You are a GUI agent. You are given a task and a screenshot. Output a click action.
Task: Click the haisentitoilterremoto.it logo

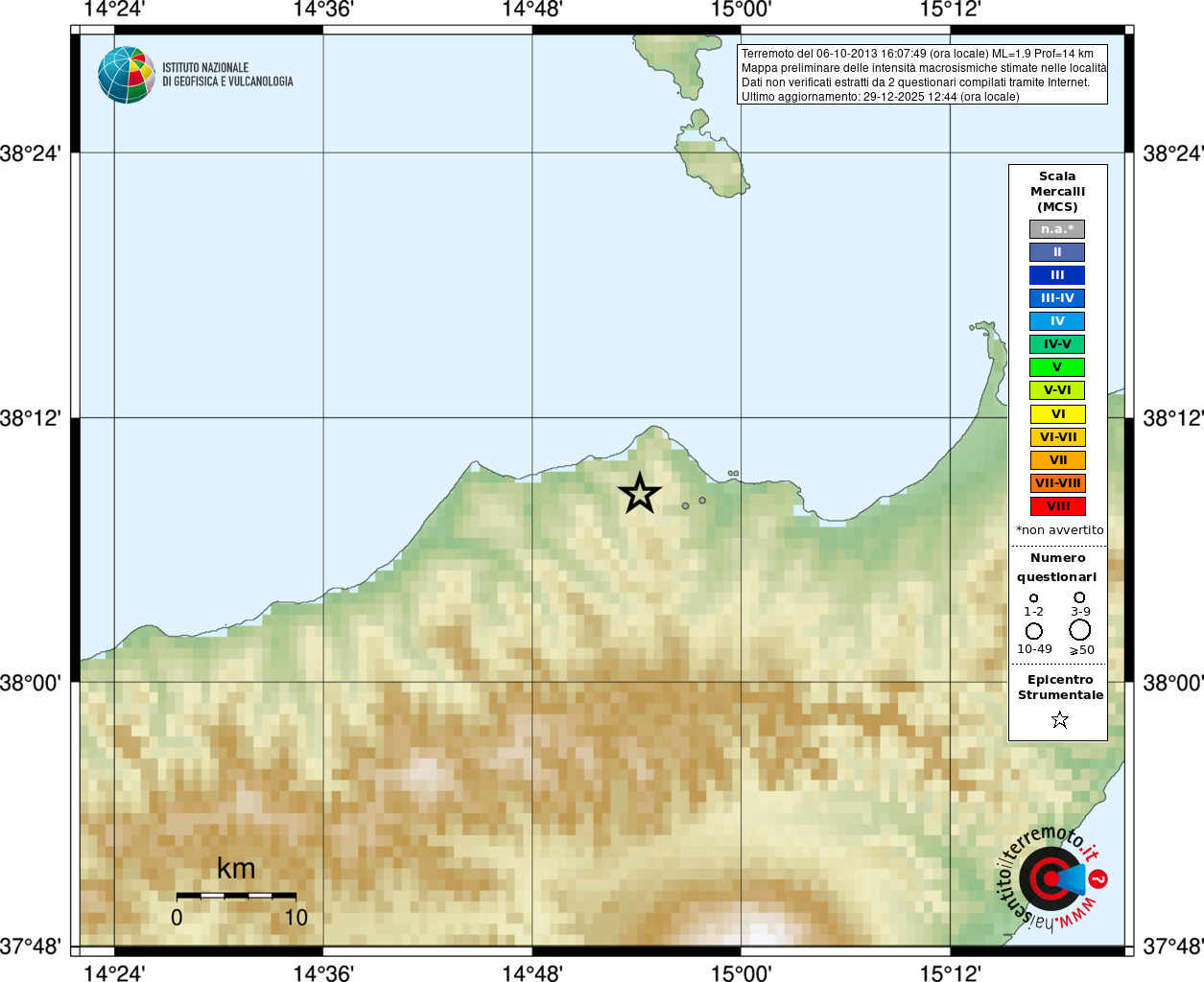1052,878
